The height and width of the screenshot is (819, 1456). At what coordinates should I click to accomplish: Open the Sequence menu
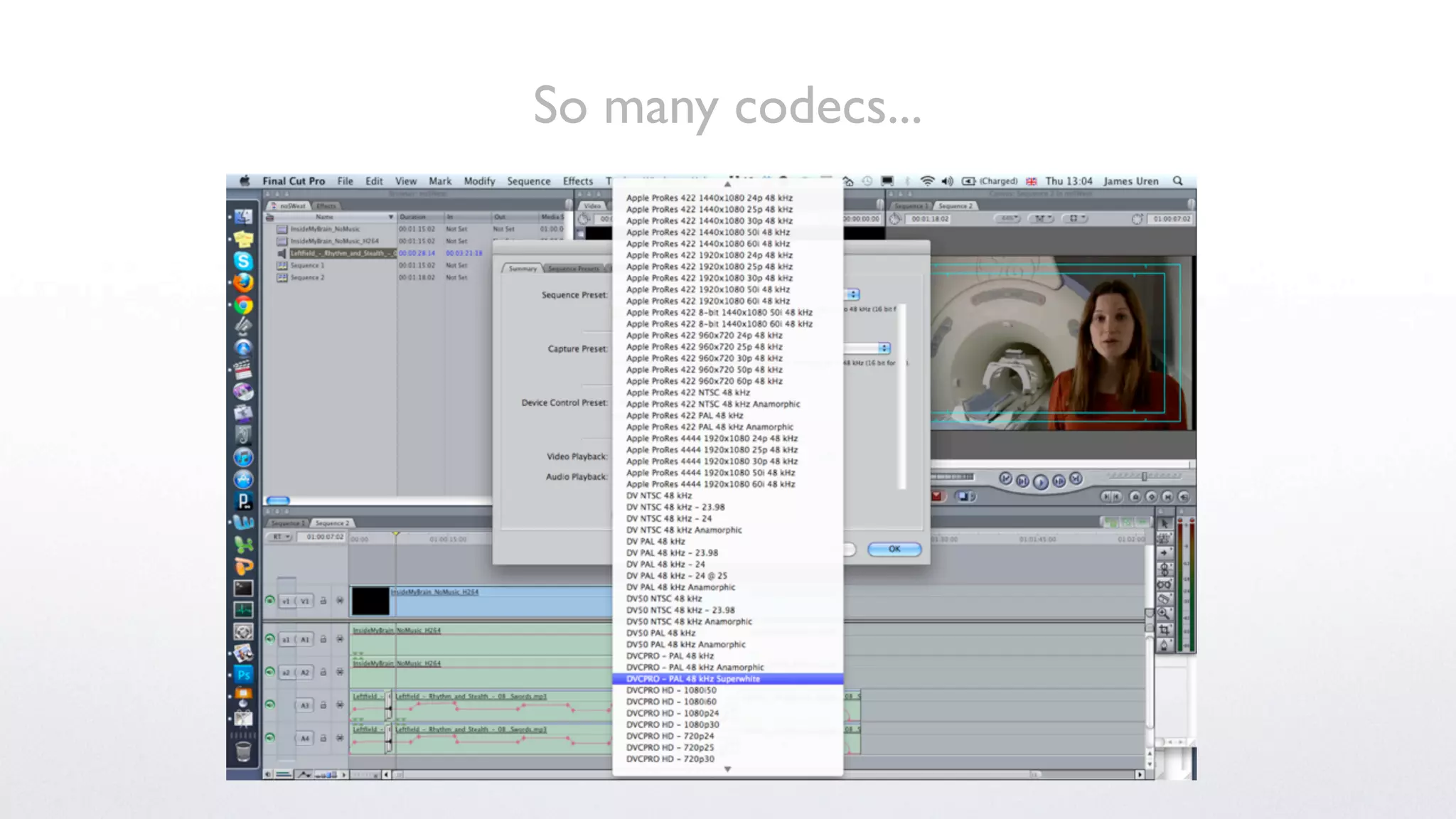(x=528, y=181)
